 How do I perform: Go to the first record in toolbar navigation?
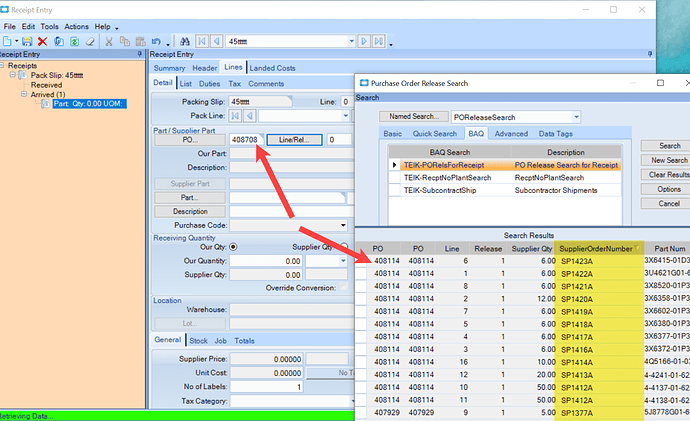[202, 41]
